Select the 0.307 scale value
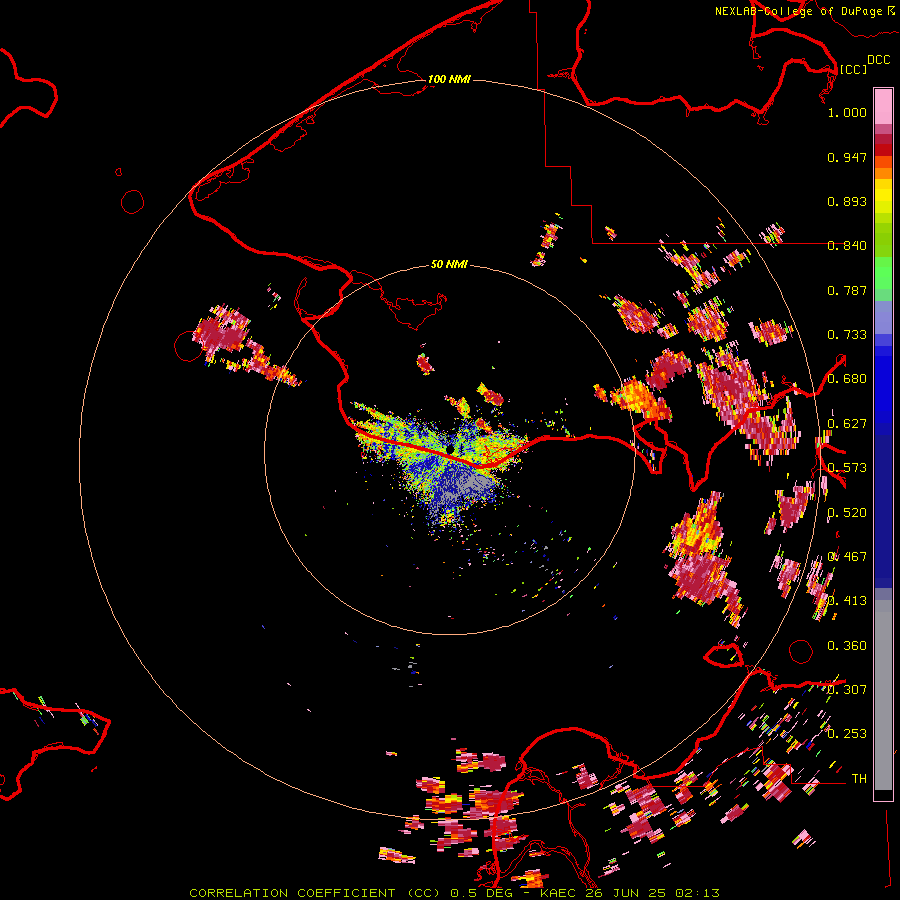 click(847, 689)
